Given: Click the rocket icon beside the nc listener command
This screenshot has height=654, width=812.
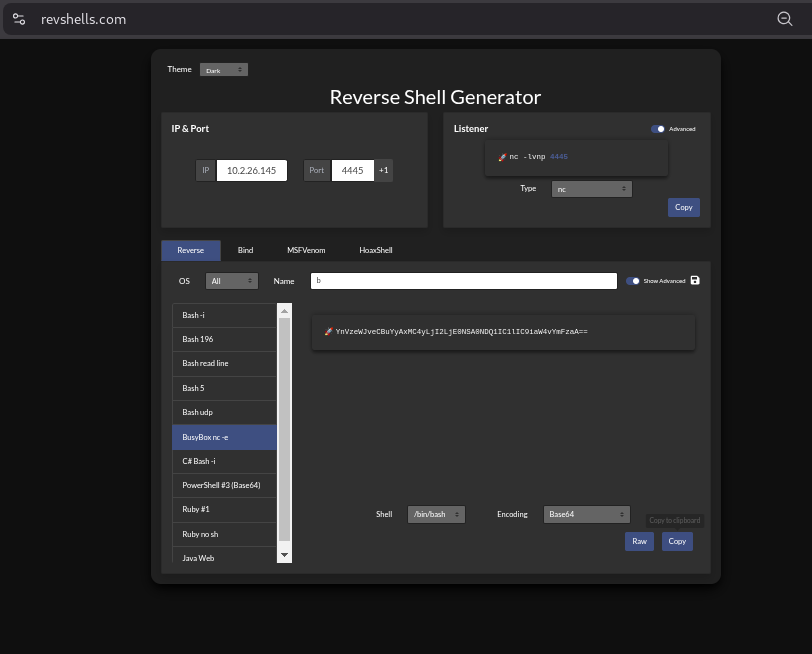Looking at the screenshot, I should click(502, 157).
